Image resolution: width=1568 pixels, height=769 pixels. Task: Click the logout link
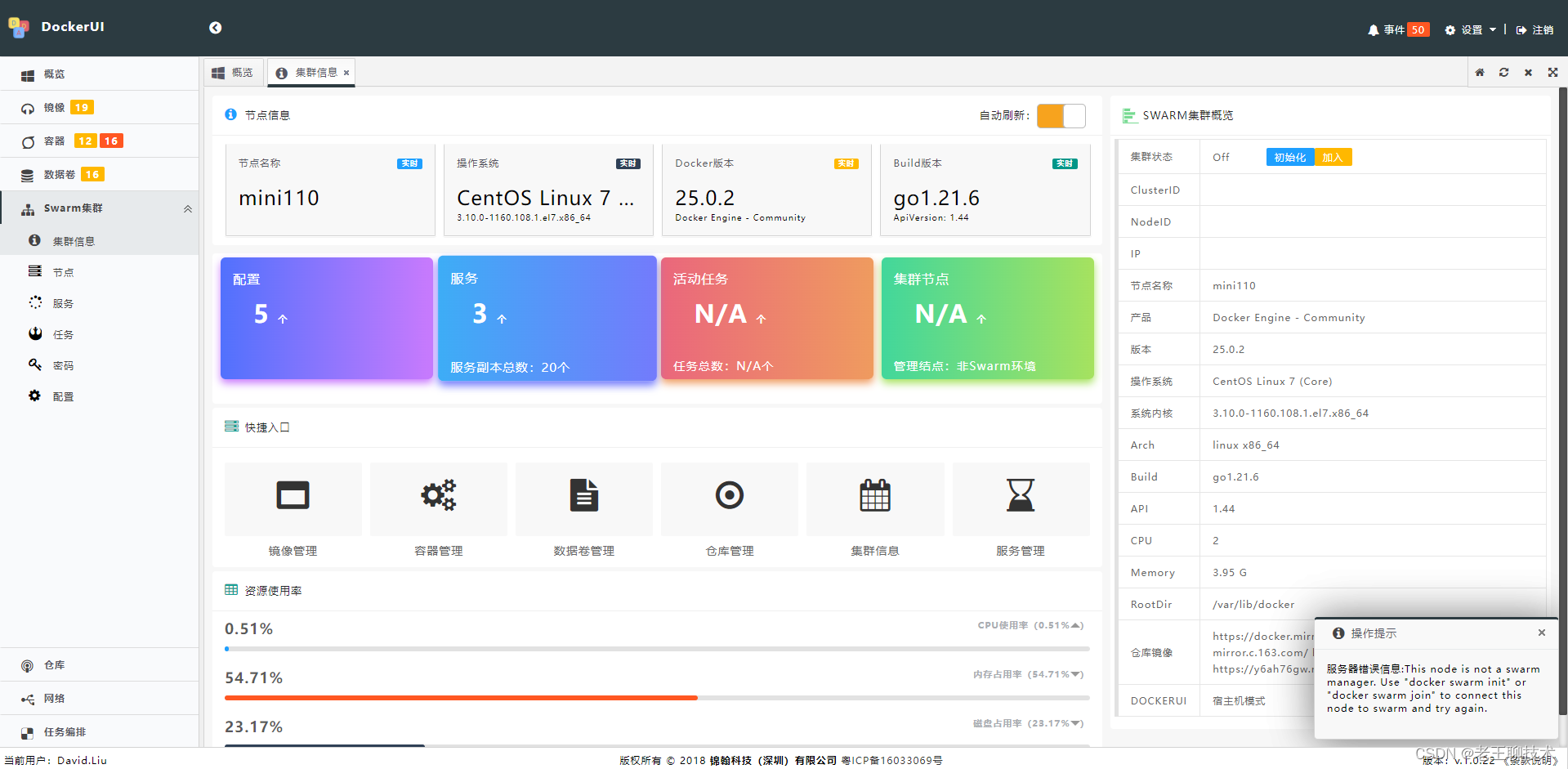point(1534,30)
